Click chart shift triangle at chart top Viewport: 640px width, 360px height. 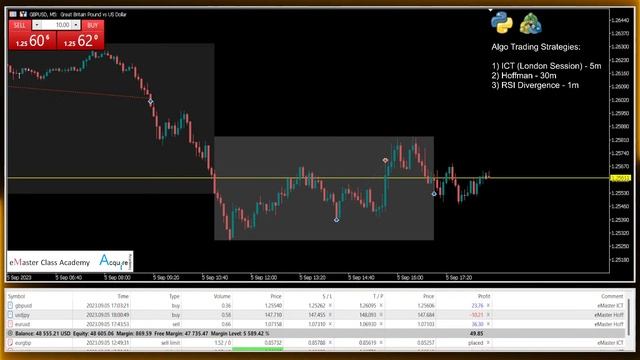[x=490, y=10]
